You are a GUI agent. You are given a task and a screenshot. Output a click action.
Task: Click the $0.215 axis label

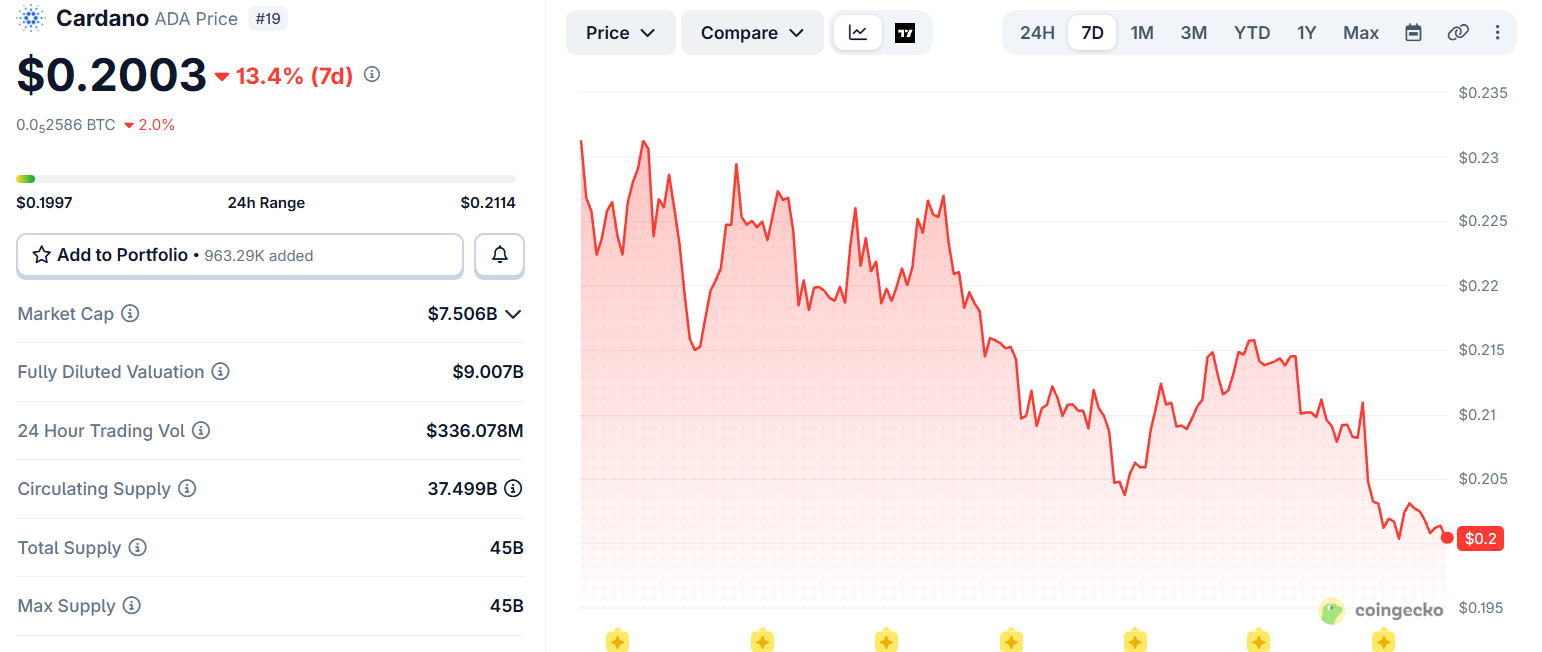[1483, 350]
